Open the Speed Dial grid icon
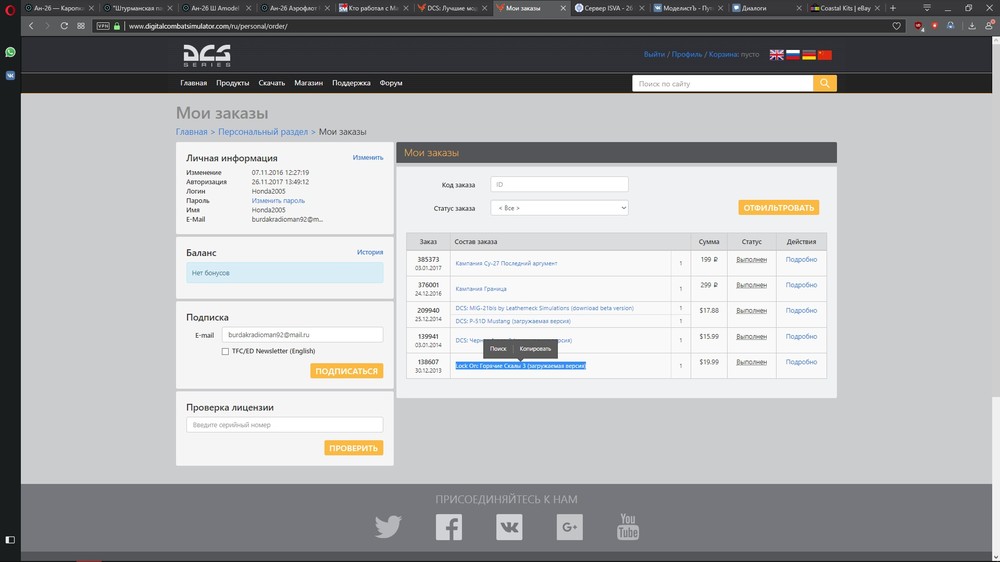Viewport: 1000px width, 562px height. pos(81,26)
